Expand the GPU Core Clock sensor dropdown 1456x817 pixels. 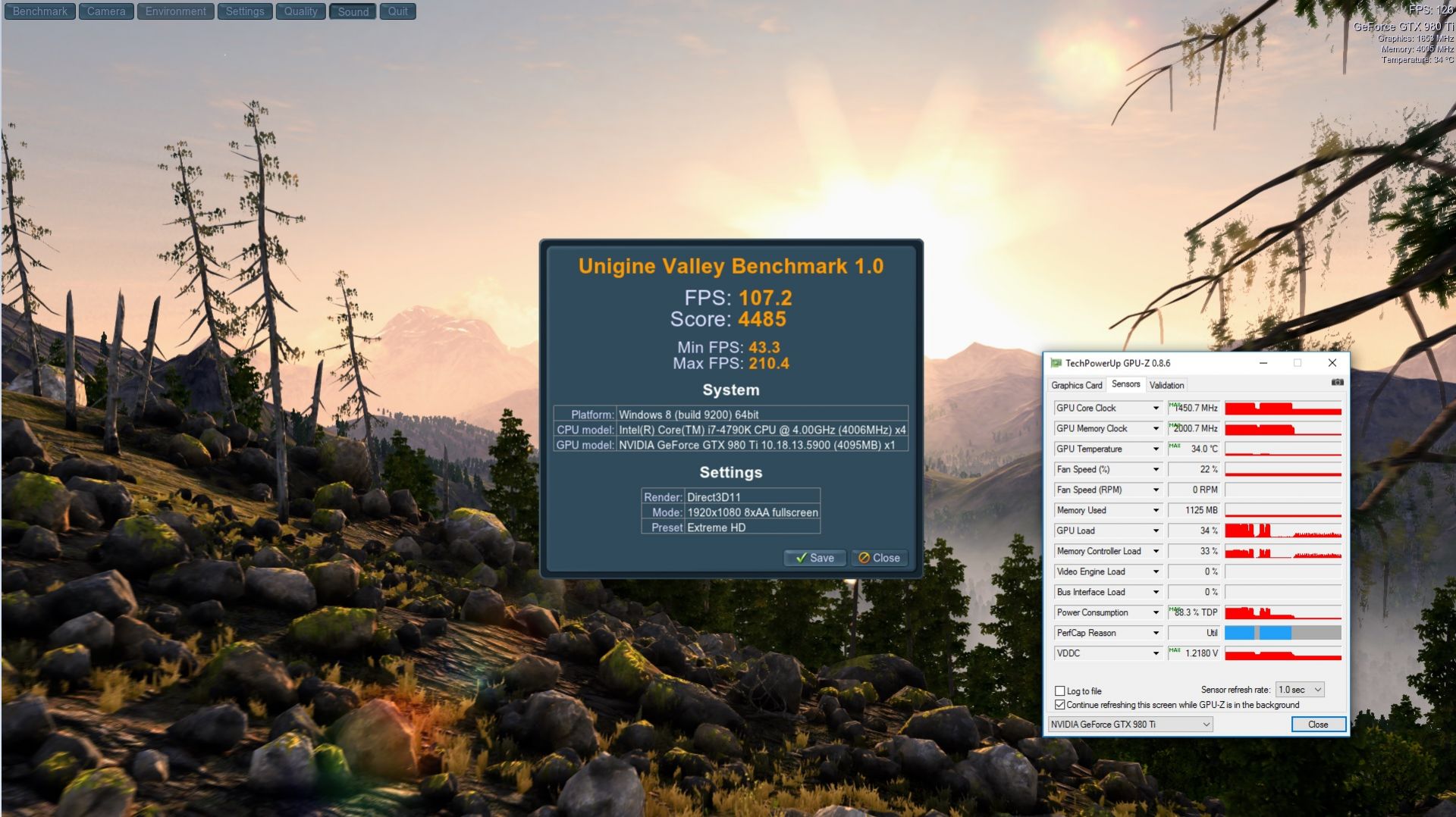click(x=1156, y=409)
